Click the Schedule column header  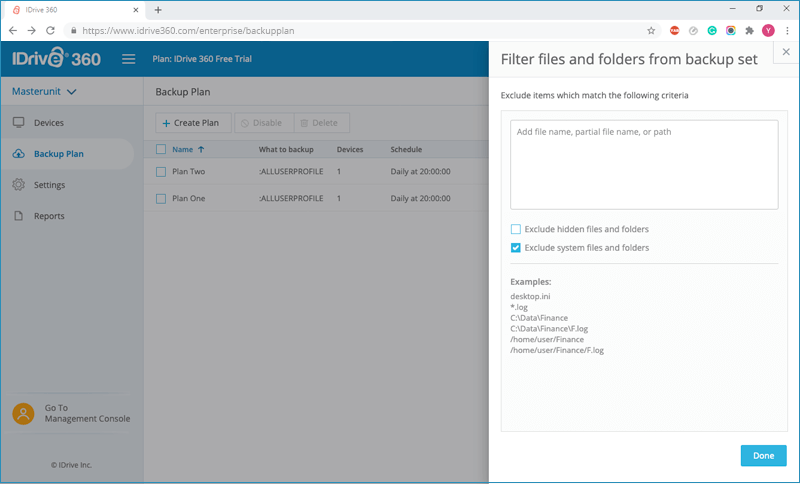[406, 149]
